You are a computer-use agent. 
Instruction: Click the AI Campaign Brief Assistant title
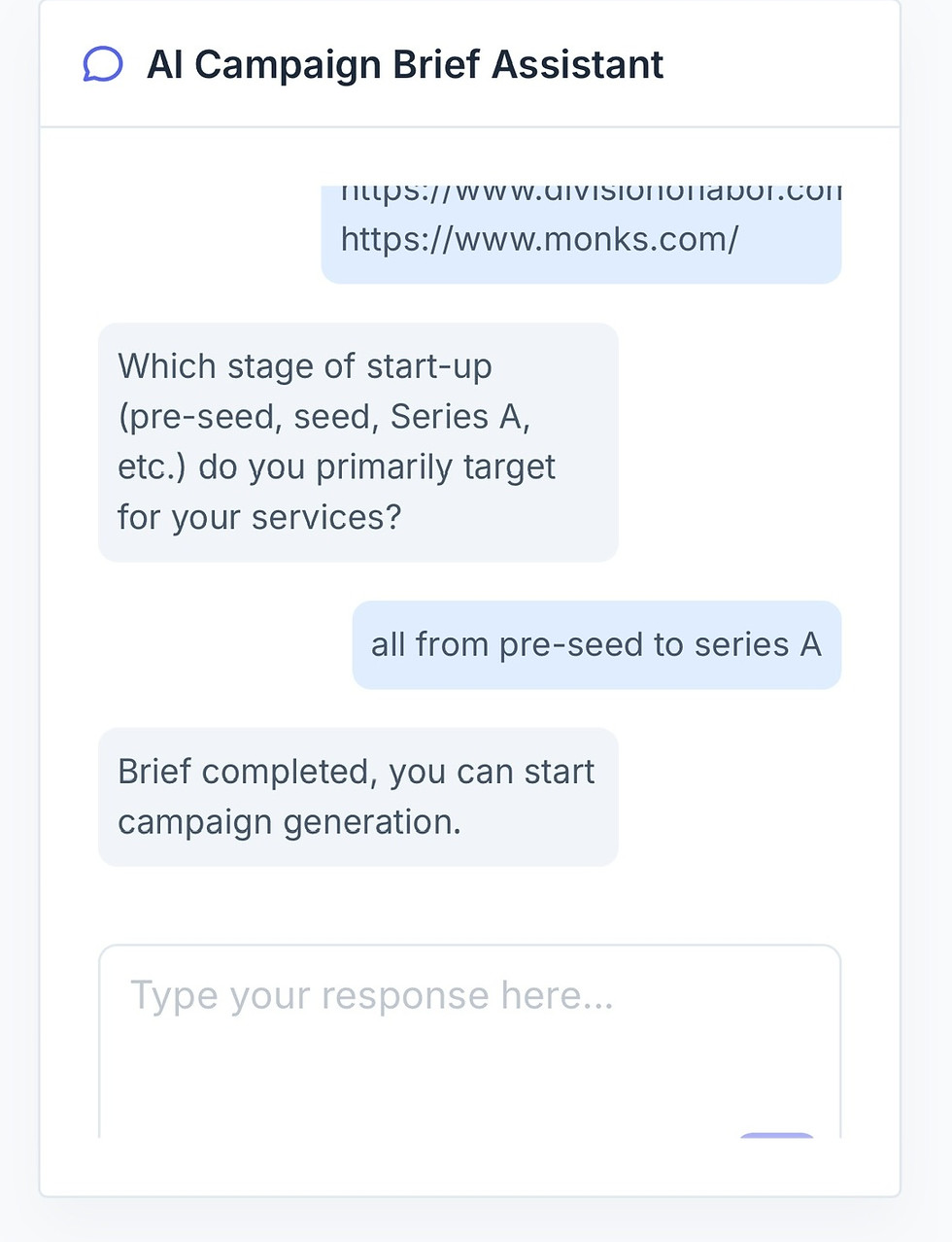(x=404, y=65)
